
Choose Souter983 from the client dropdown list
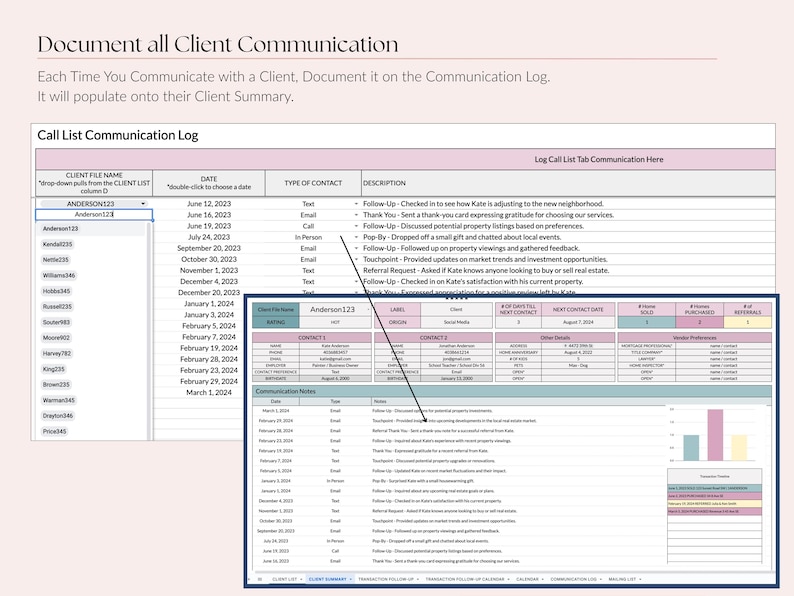pos(56,322)
